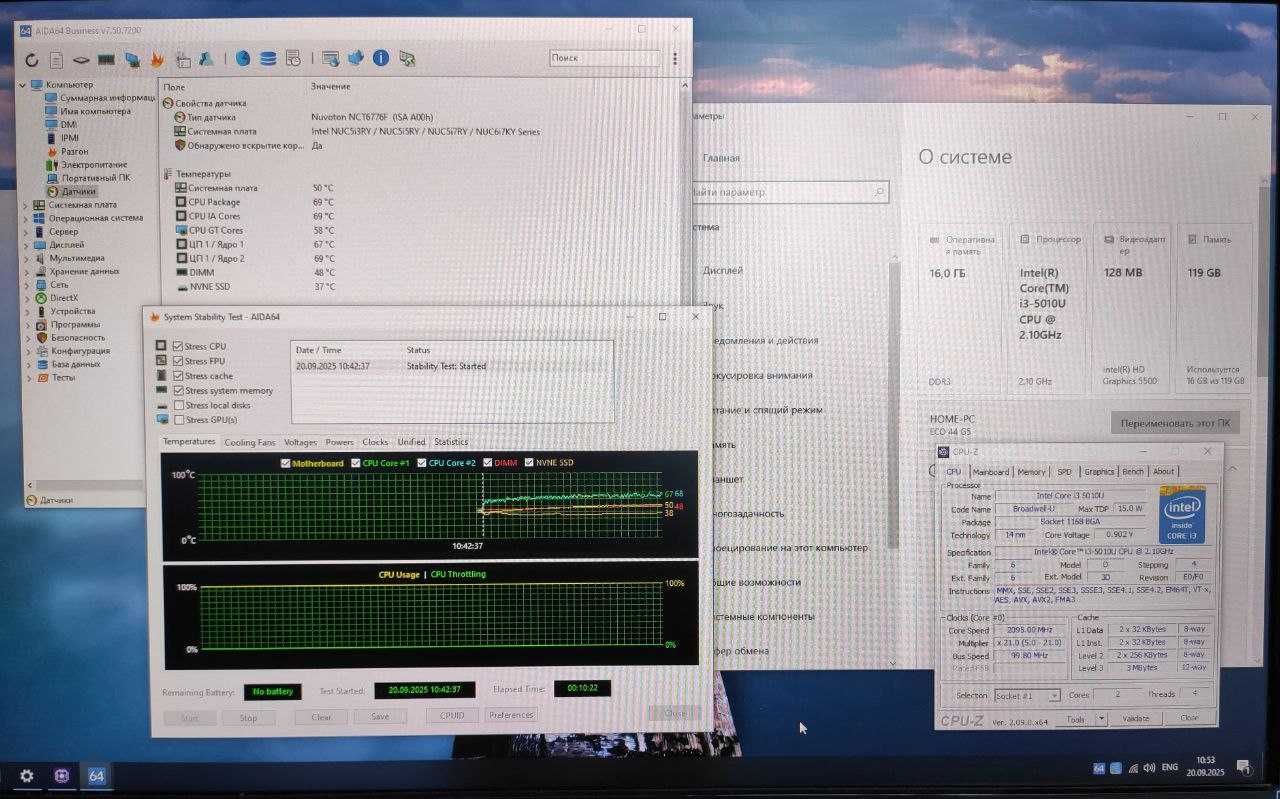
Task: Expand the Хранение данных tree node
Action: (26, 271)
